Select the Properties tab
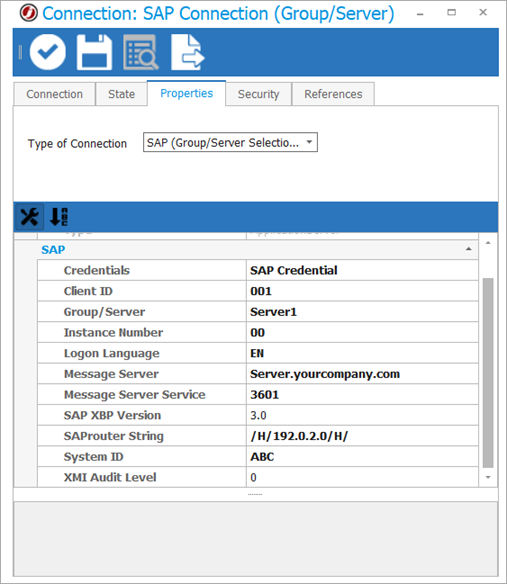507x584 pixels. point(187,93)
